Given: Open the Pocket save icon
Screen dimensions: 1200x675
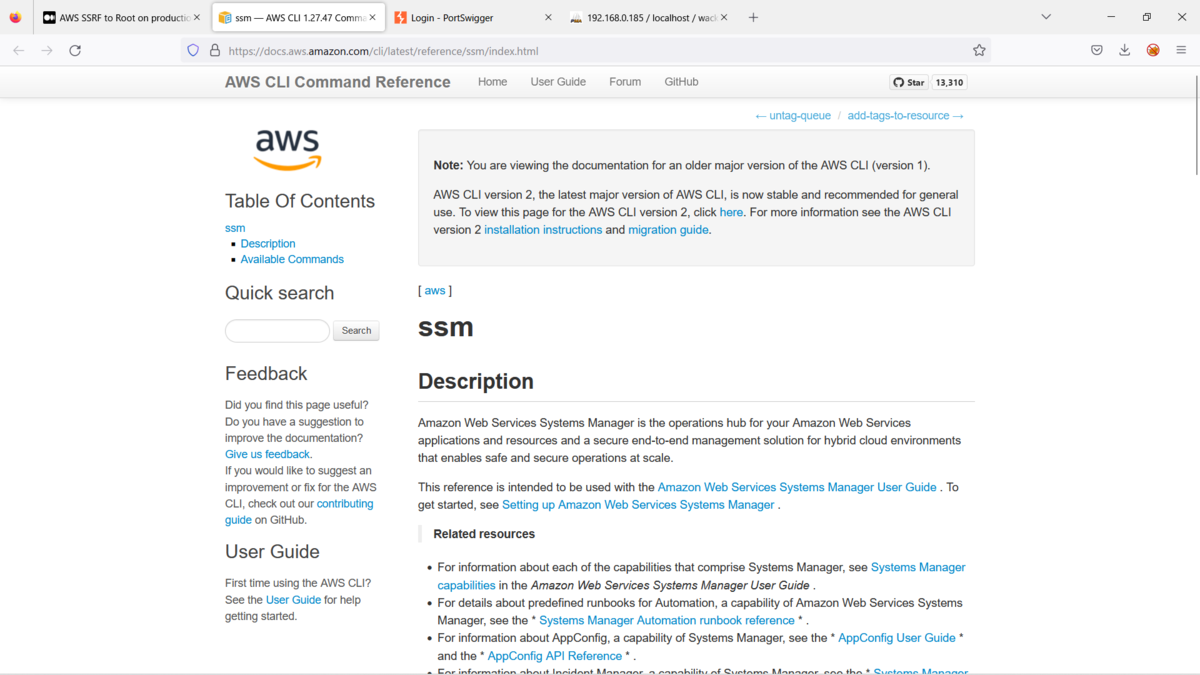Looking at the screenshot, I should click(1097, 50).
